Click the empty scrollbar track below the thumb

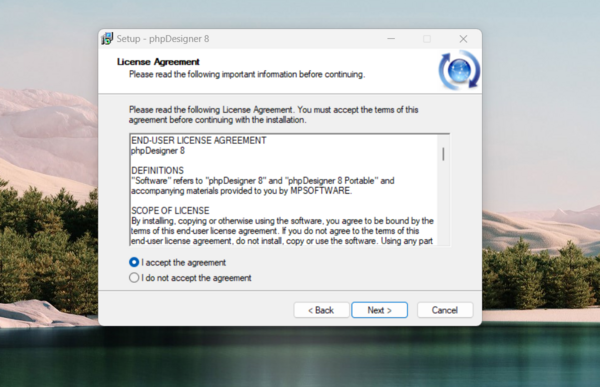point(443,203)
